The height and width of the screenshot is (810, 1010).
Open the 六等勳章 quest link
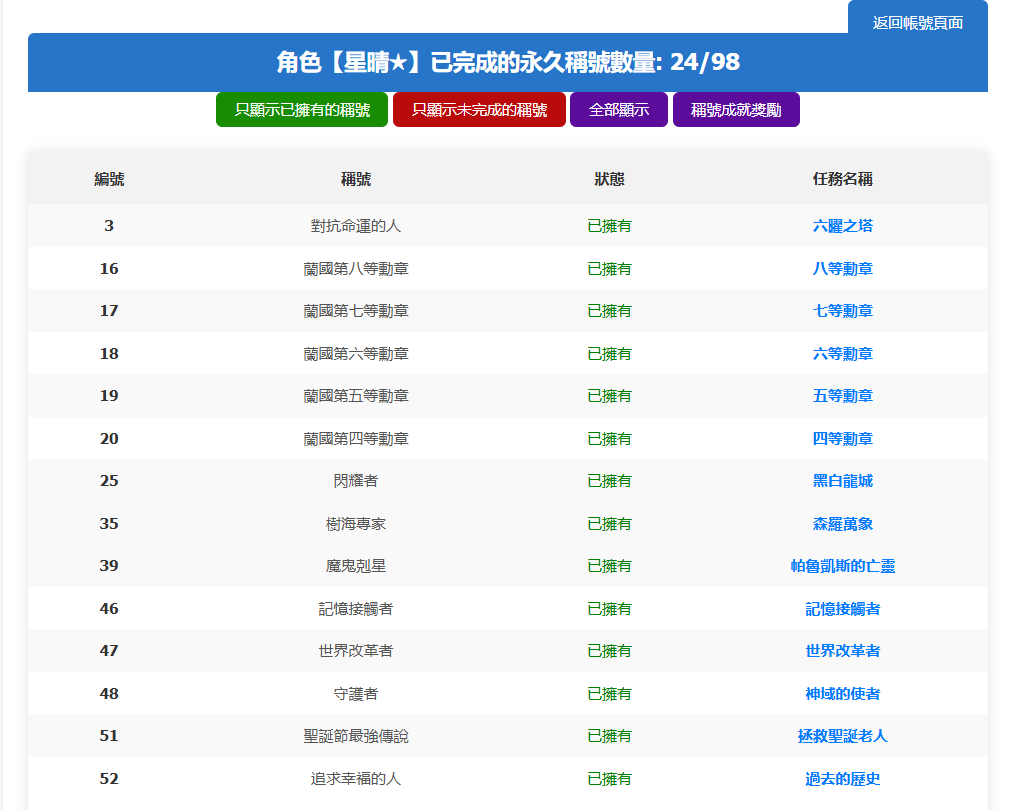(x=843, y=353)
